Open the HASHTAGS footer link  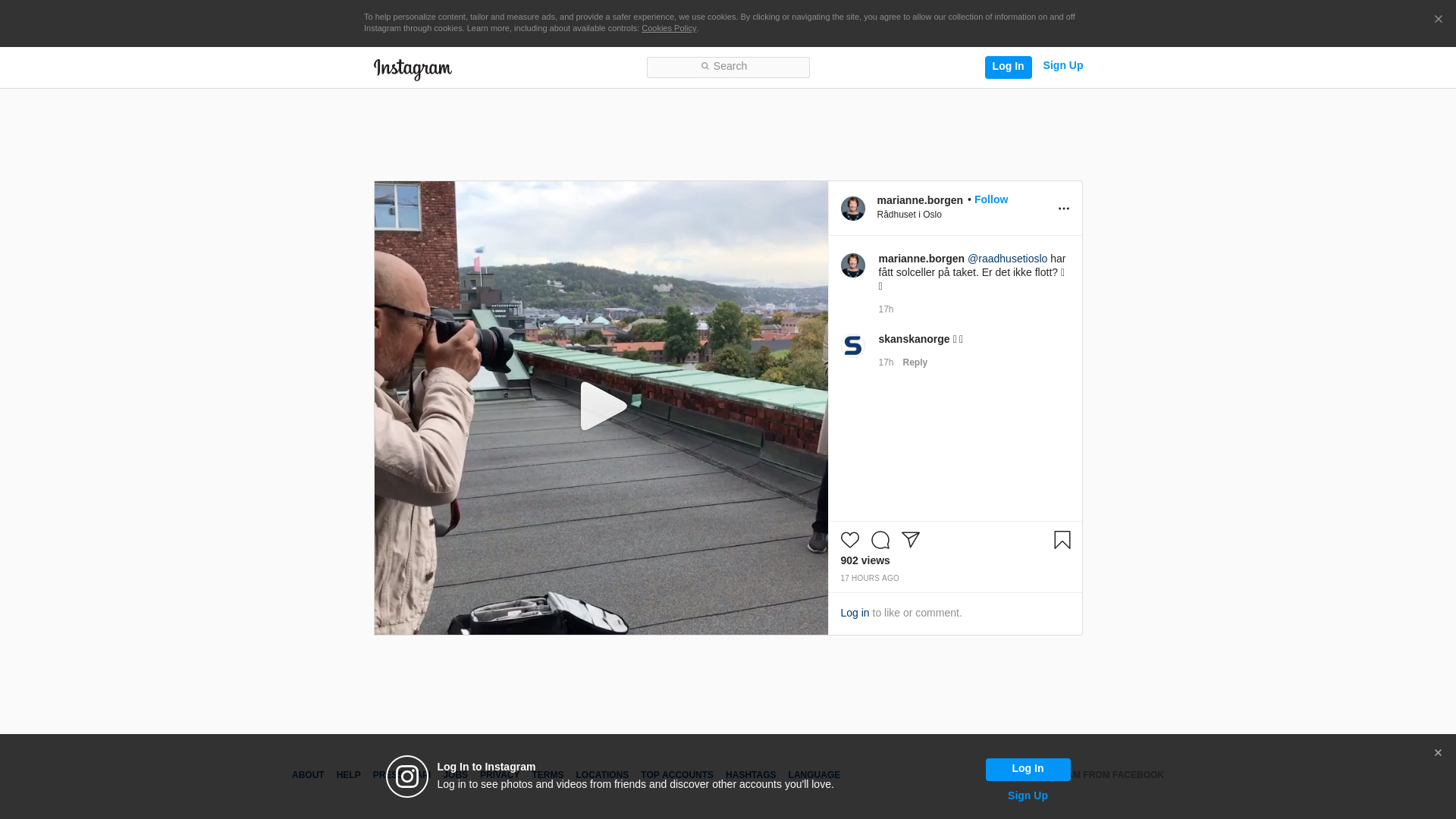pos(751,775)
